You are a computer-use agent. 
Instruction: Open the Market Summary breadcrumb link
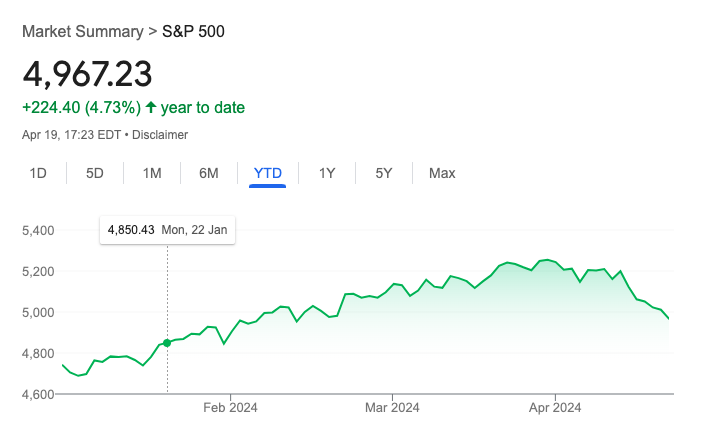pos(83,32)
